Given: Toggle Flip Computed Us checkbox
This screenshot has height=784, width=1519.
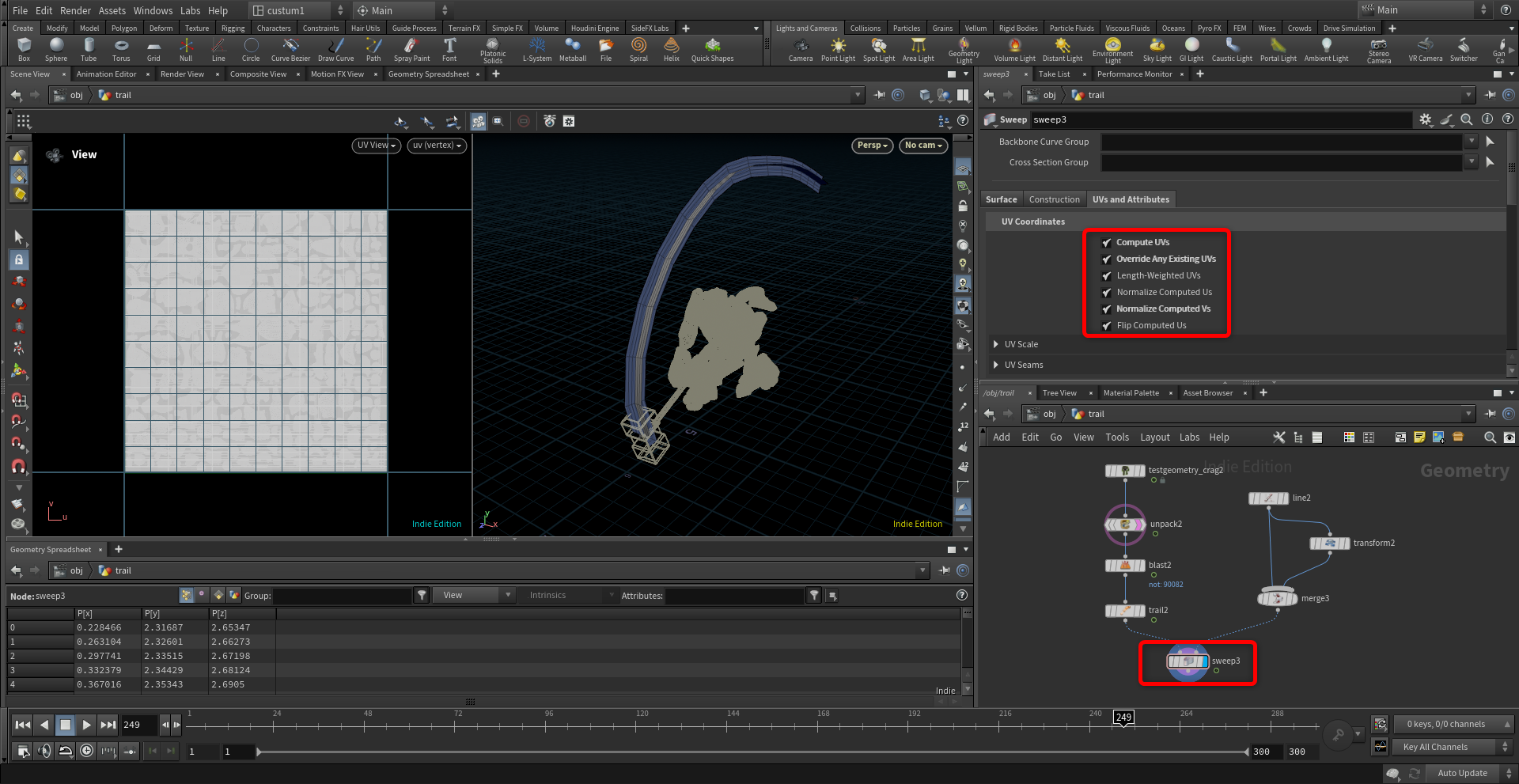Looking at the screenshot, I should pyautogui.click(x=1107, y=326).
